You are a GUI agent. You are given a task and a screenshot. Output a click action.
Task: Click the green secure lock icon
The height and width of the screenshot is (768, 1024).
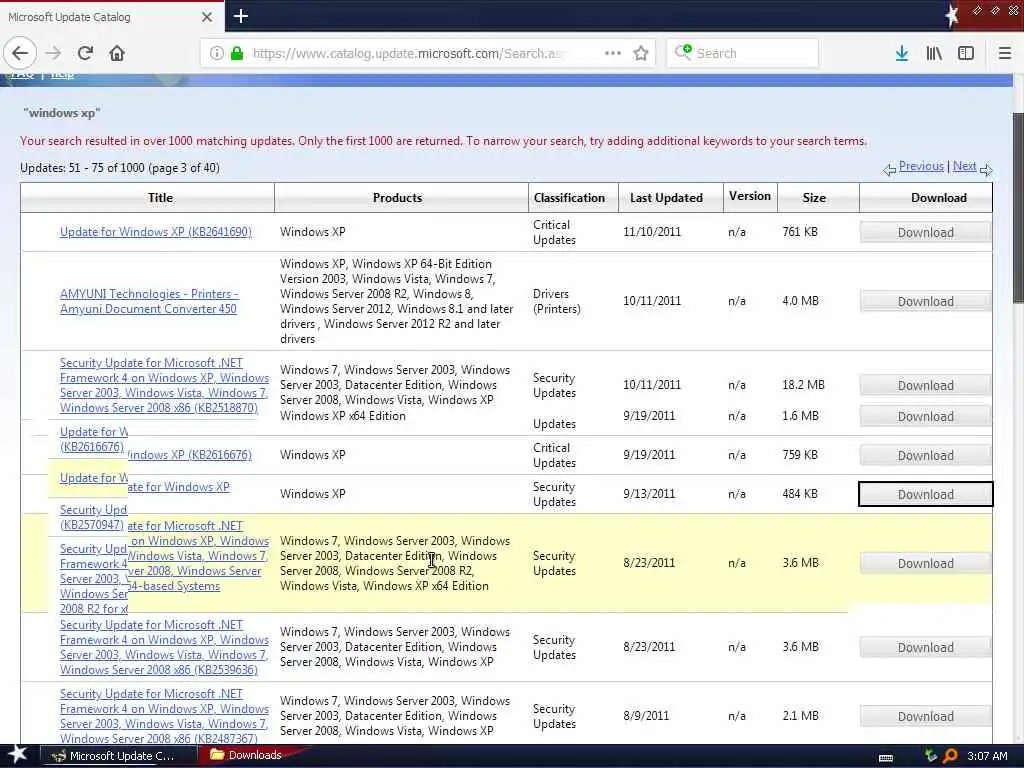pyautogui.click(x=237, y=54)
